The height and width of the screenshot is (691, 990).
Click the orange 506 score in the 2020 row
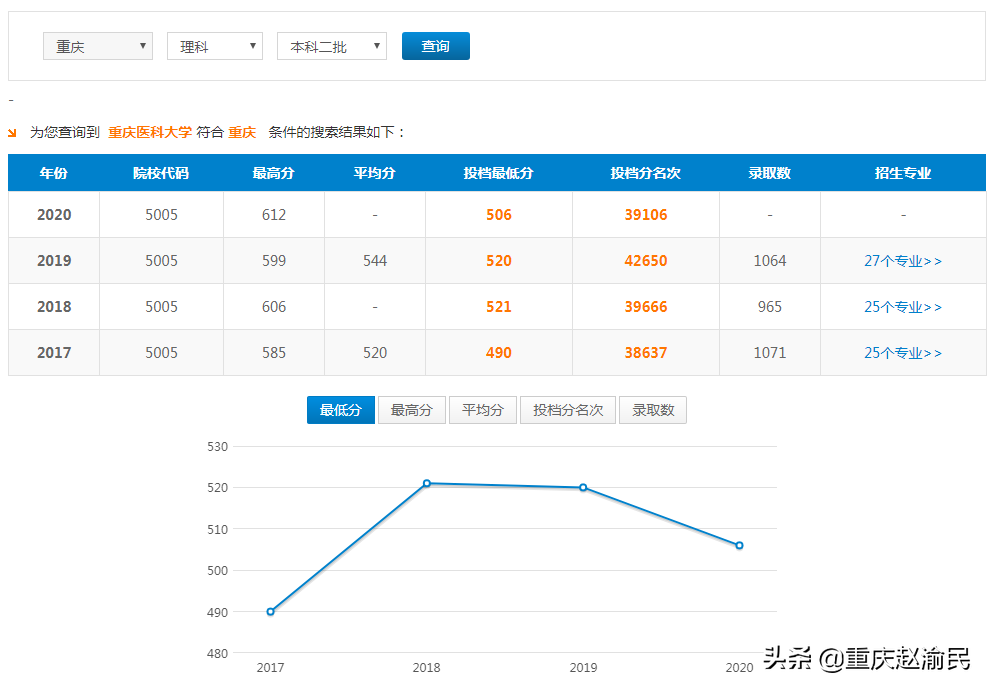tap(498, 213)
